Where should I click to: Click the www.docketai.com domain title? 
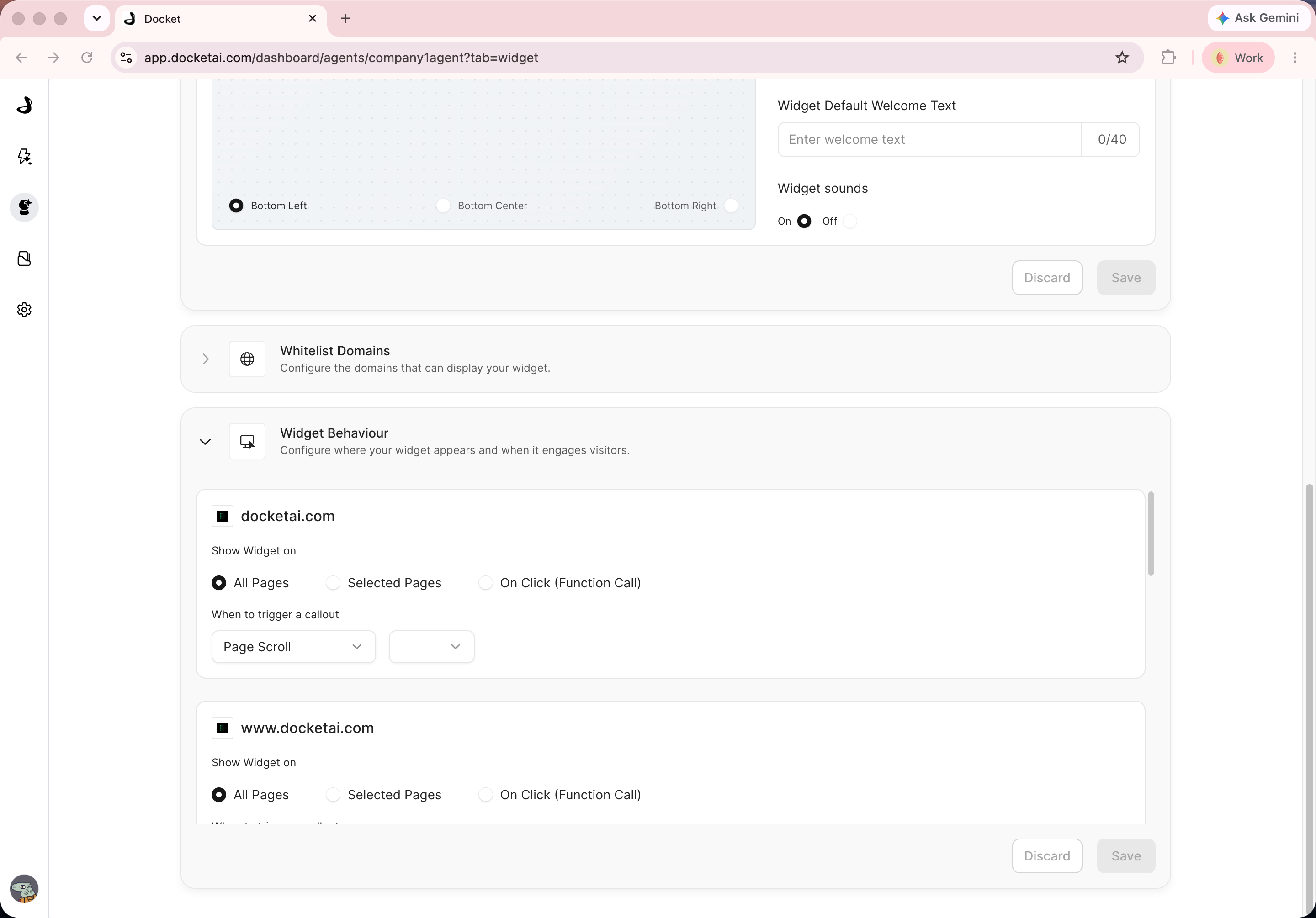pyautogui.click(x=307, y=728)
